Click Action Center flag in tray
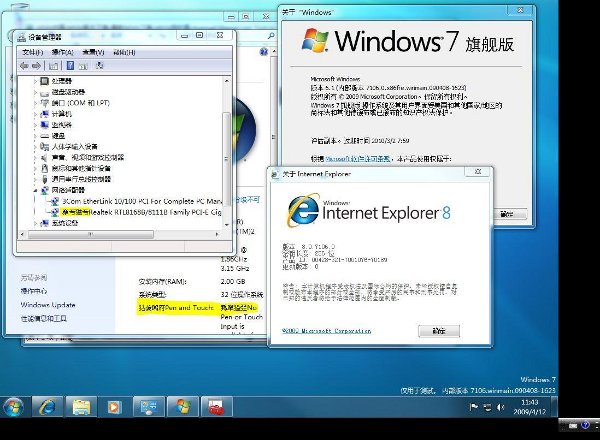The image size is (600, 440). point(474,407)
